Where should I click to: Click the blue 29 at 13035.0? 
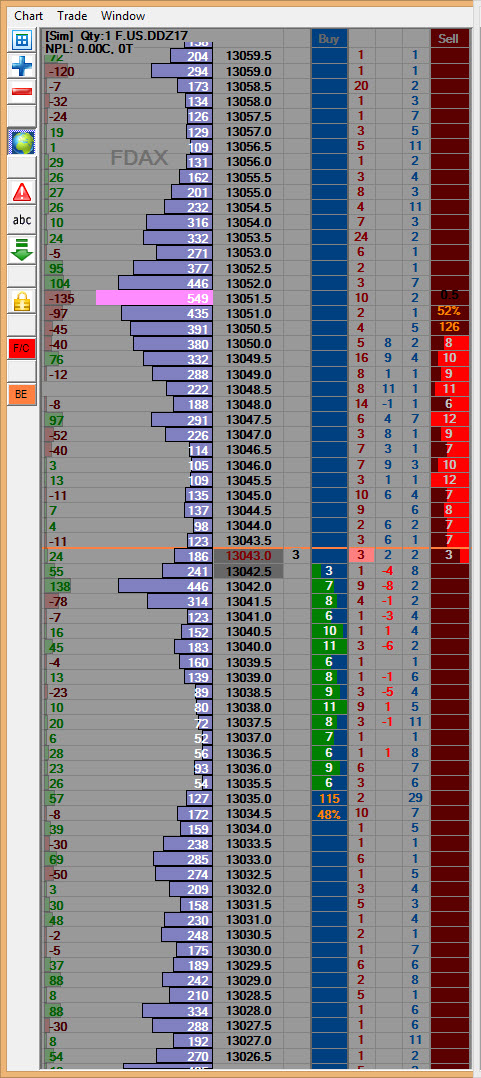[x=415, y=799]
